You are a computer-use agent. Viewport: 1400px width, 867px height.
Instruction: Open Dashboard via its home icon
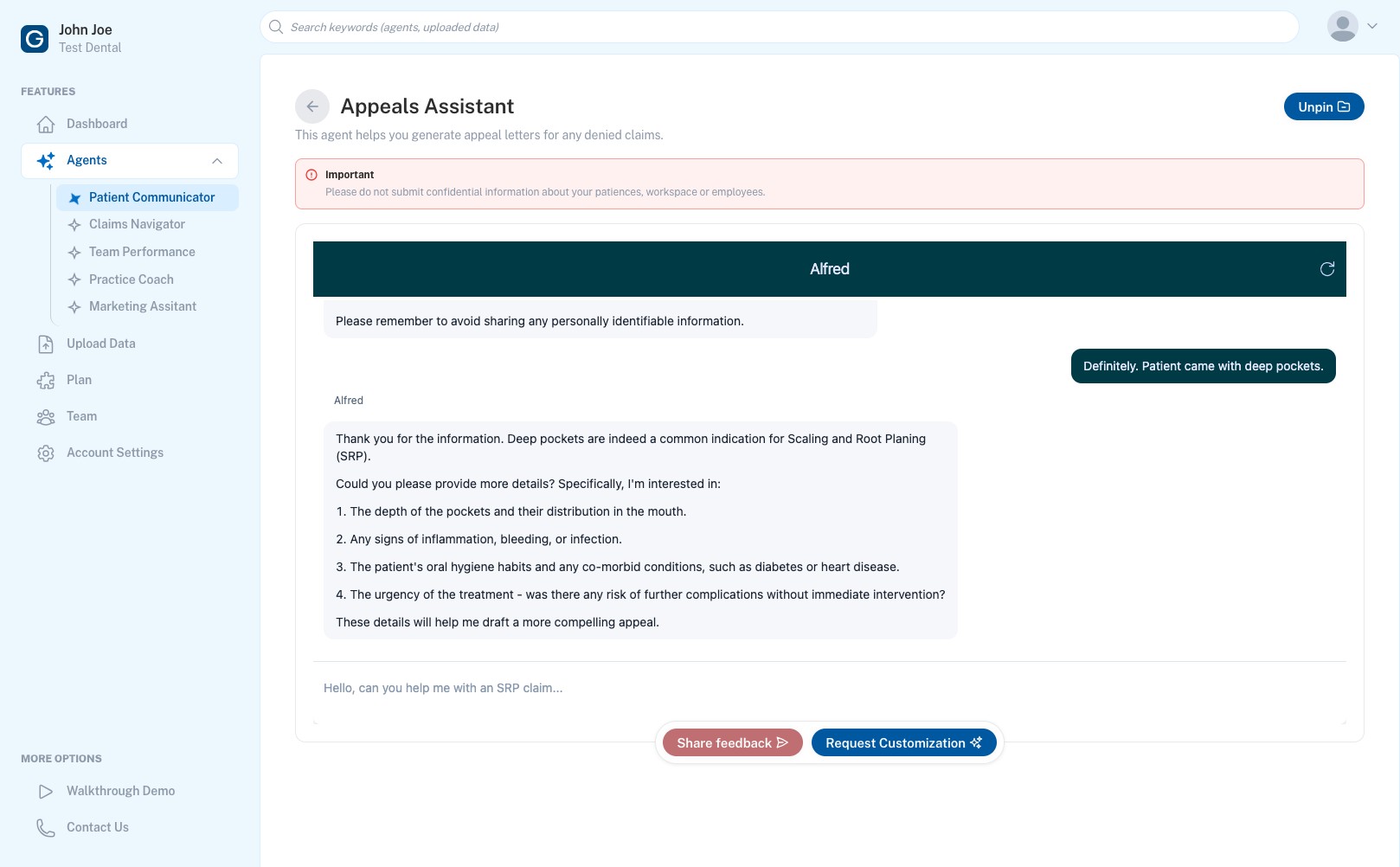(x=46, y=125)
